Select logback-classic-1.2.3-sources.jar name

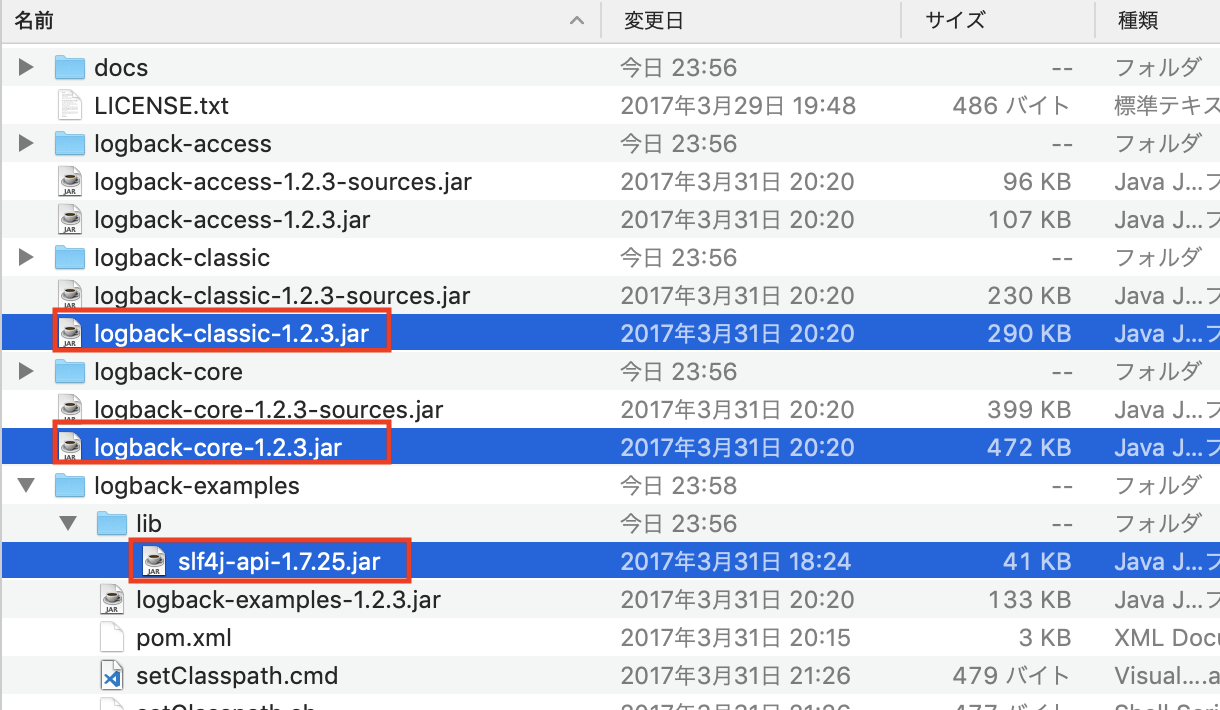[282, 296]
